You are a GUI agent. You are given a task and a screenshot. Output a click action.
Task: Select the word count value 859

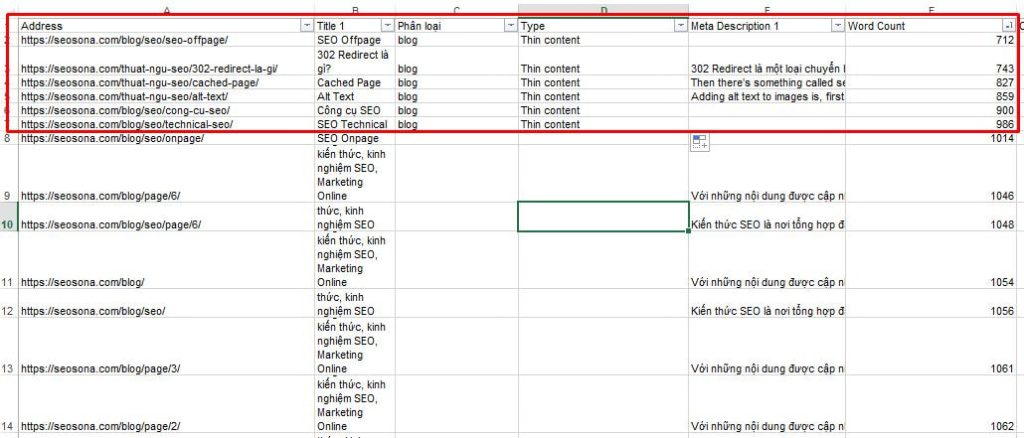[x=1006, y=97]
